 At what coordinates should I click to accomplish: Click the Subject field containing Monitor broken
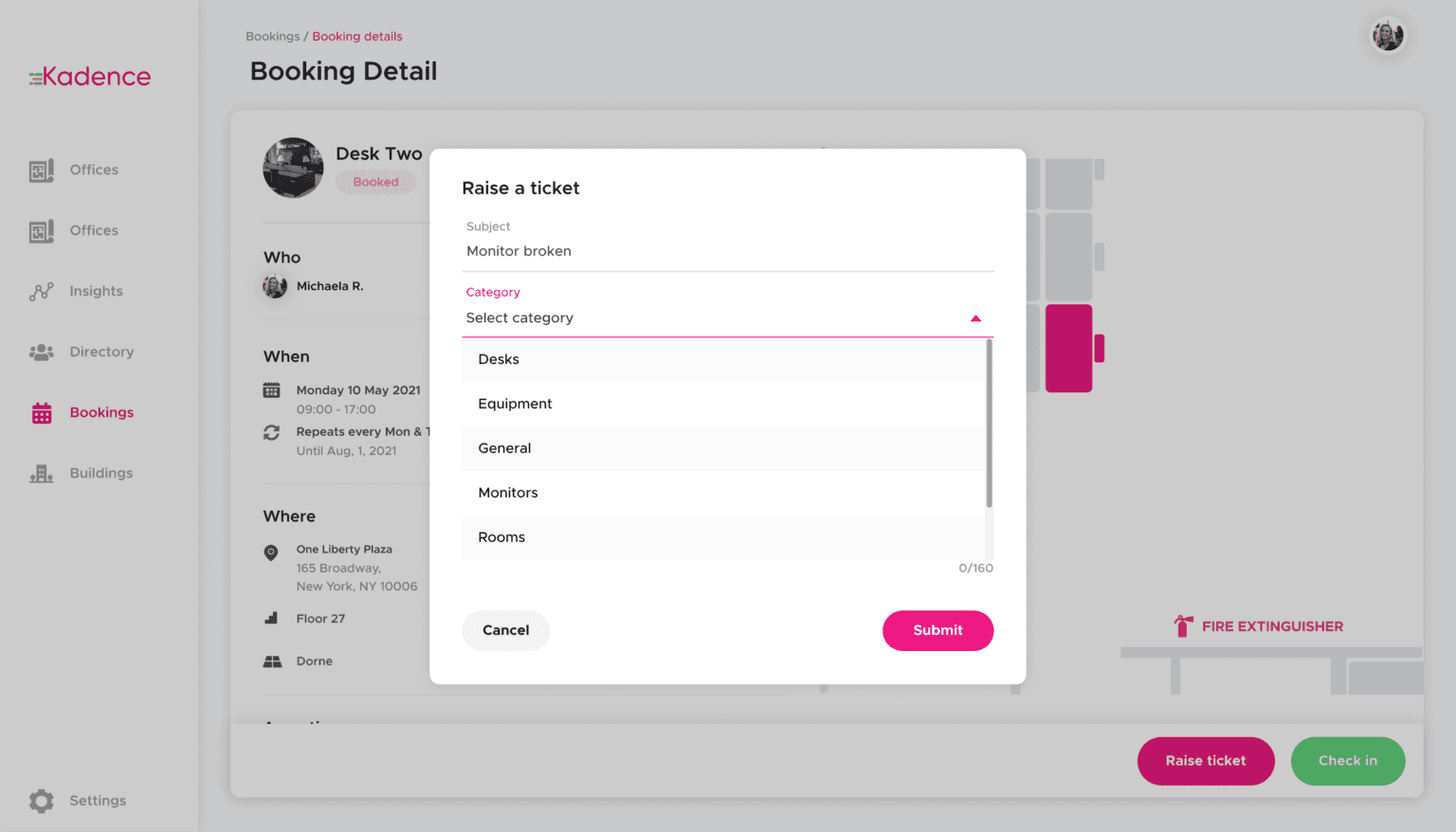click(x=728, y=251)
